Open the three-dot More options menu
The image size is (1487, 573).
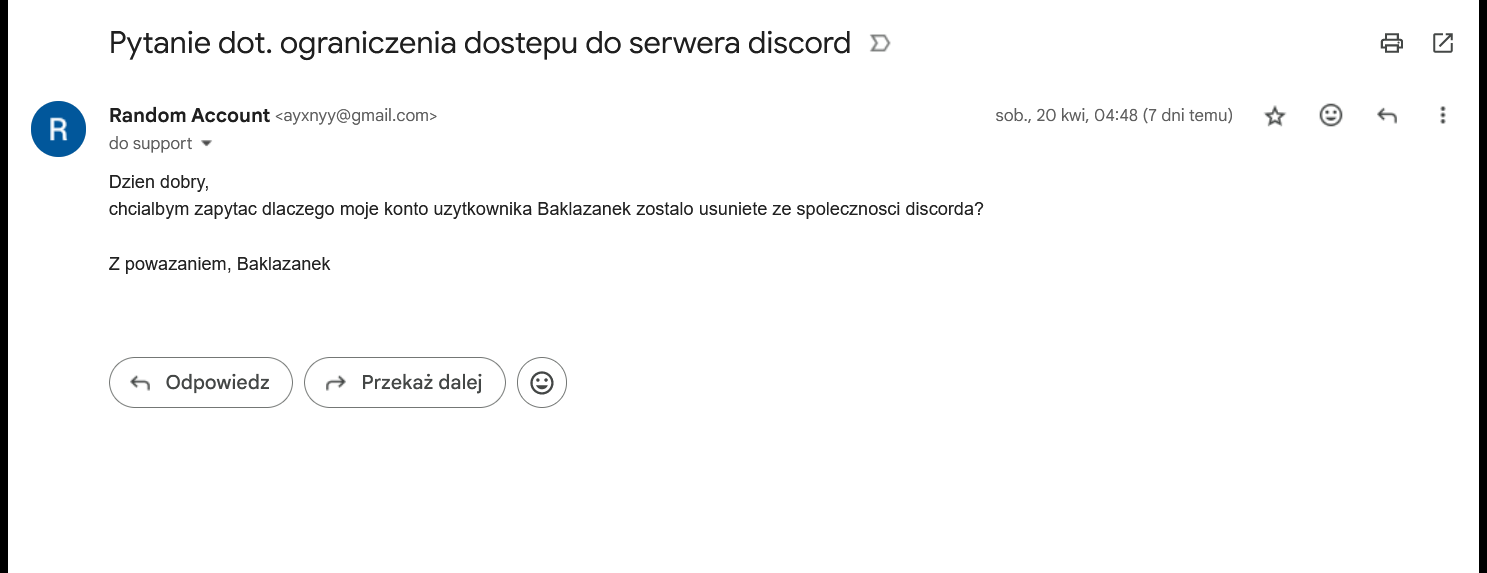[1442, 115]
